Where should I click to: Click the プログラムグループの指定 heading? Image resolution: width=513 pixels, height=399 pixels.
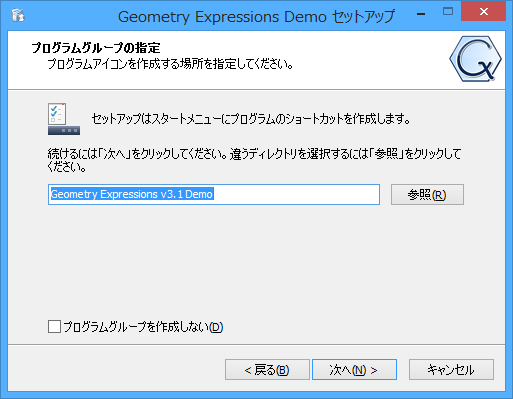[x=96, y=48]
